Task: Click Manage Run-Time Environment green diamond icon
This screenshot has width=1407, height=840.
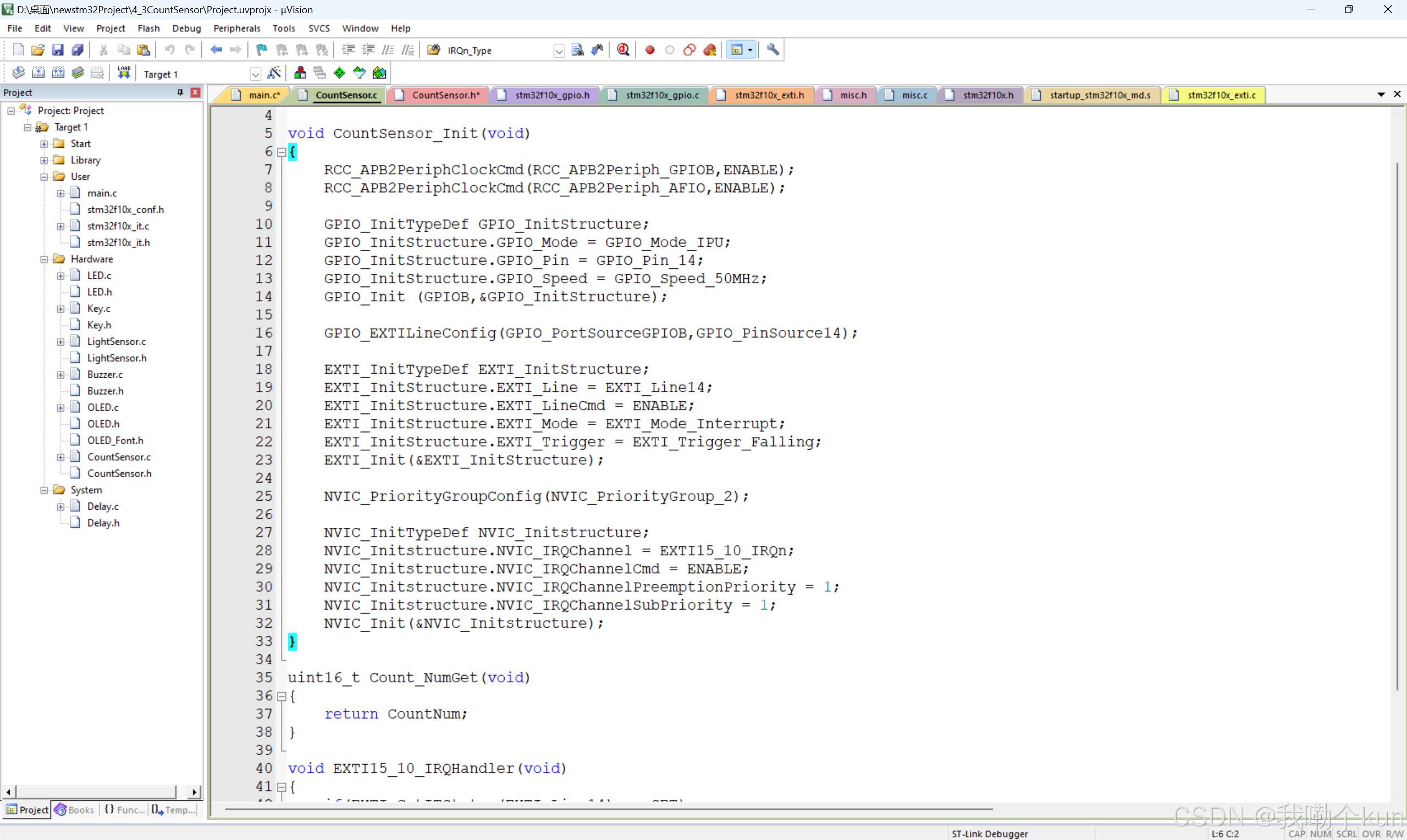Action: [x=339, y=73]
